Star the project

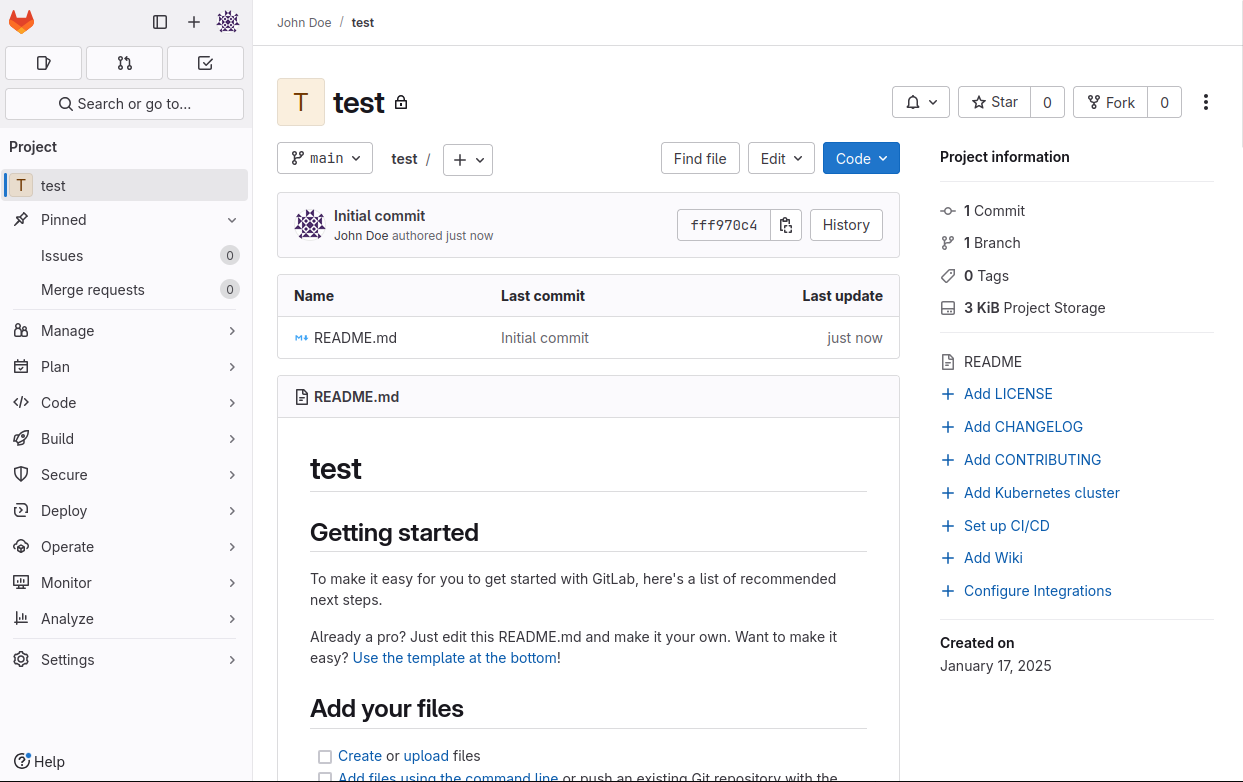(994, 102)
